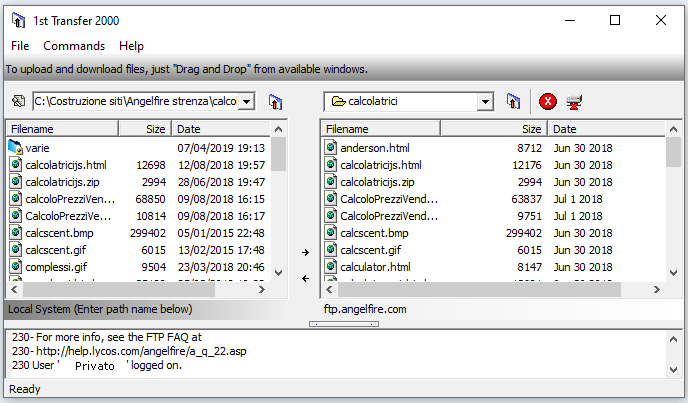Click remote size value 8712

(529, 148)
